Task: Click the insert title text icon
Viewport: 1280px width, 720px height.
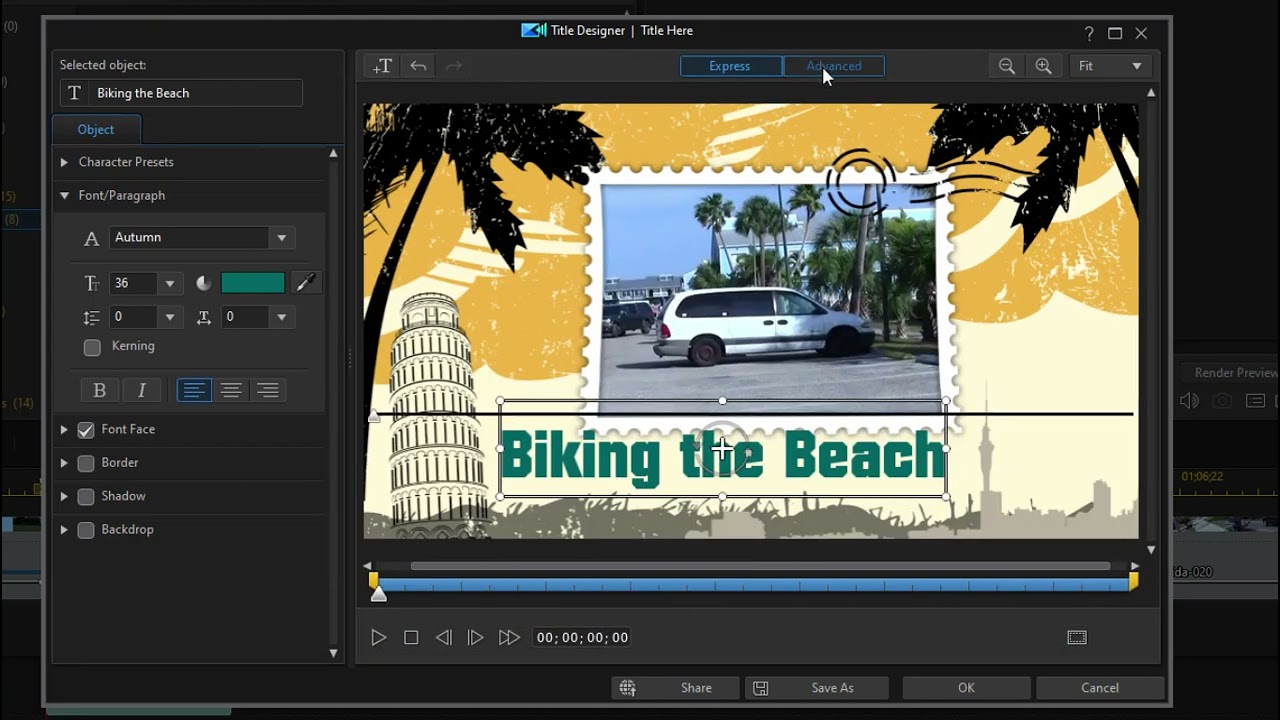Action: [382, 66]
